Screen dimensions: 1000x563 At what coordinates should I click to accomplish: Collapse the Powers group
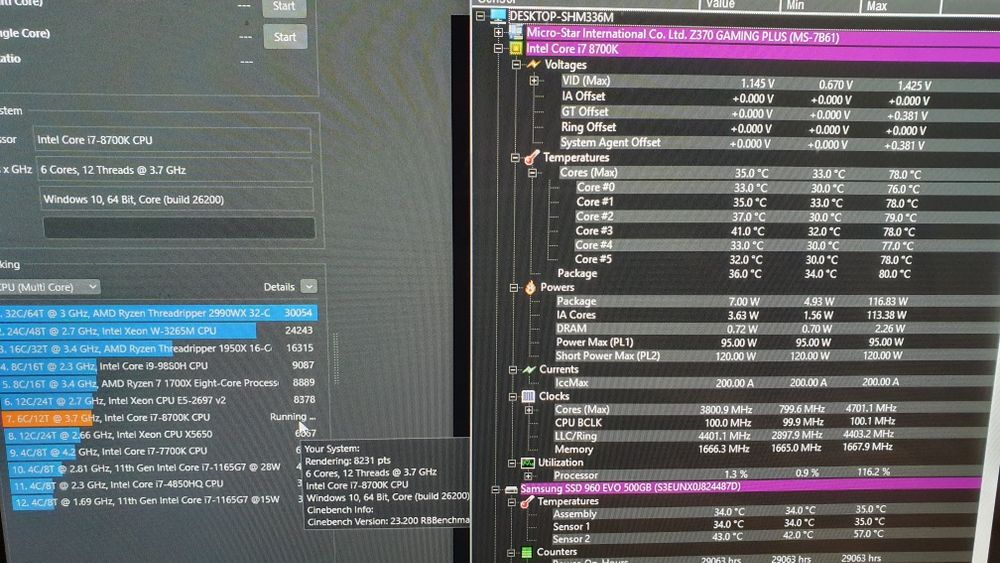click(x=514, y=288)
